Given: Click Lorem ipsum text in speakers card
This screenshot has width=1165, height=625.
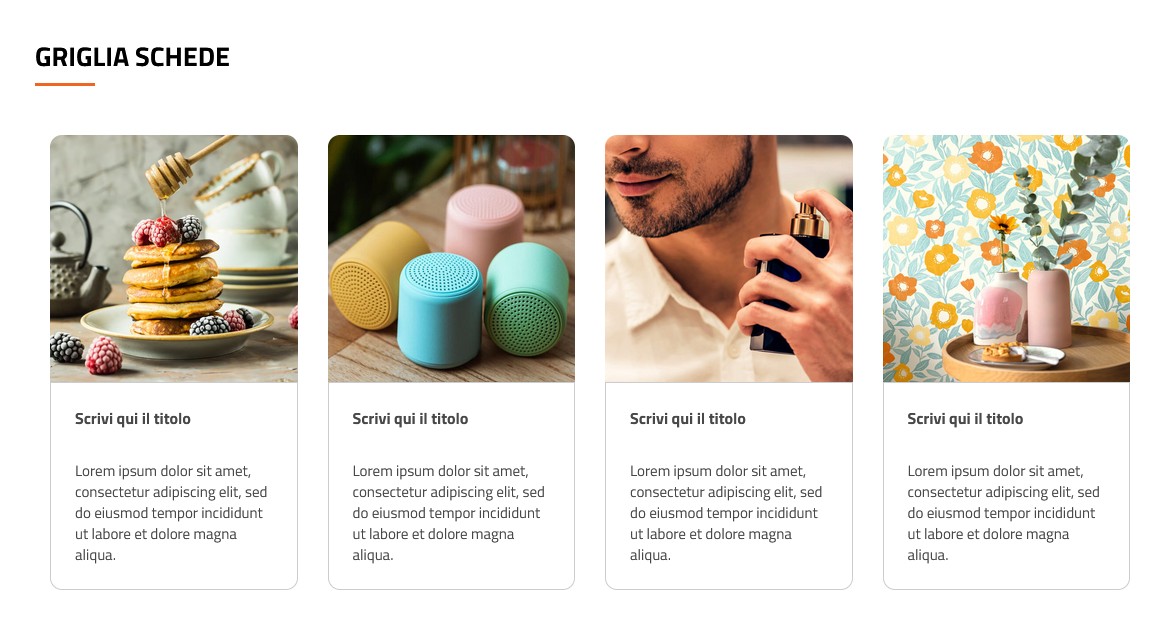Looking at the screenshot, I should click(448, 513).
